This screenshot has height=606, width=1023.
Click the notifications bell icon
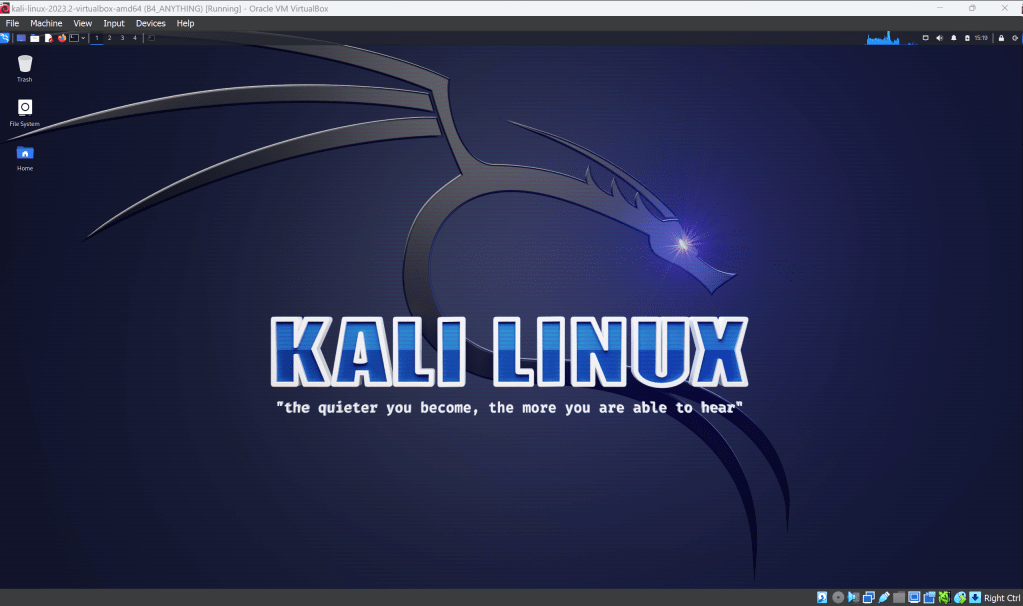[953, 38]
